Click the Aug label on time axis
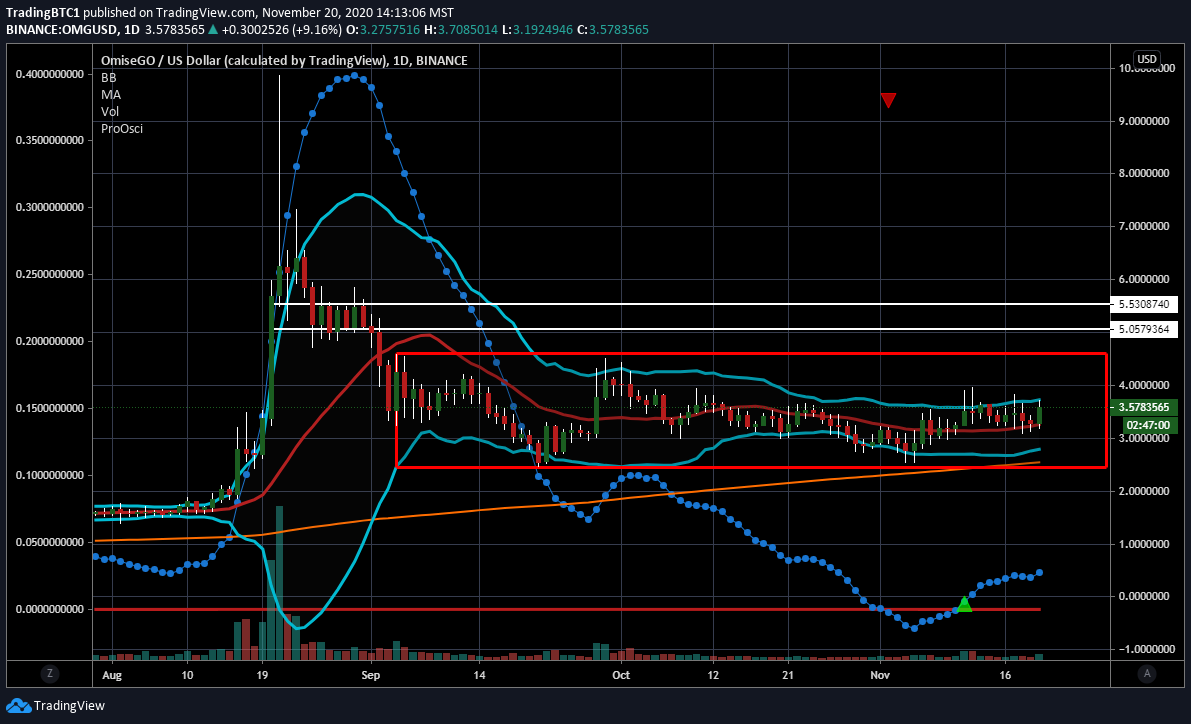Image resolution: width=1191 pixels, height=724 pixels. (x=112, y=675)
